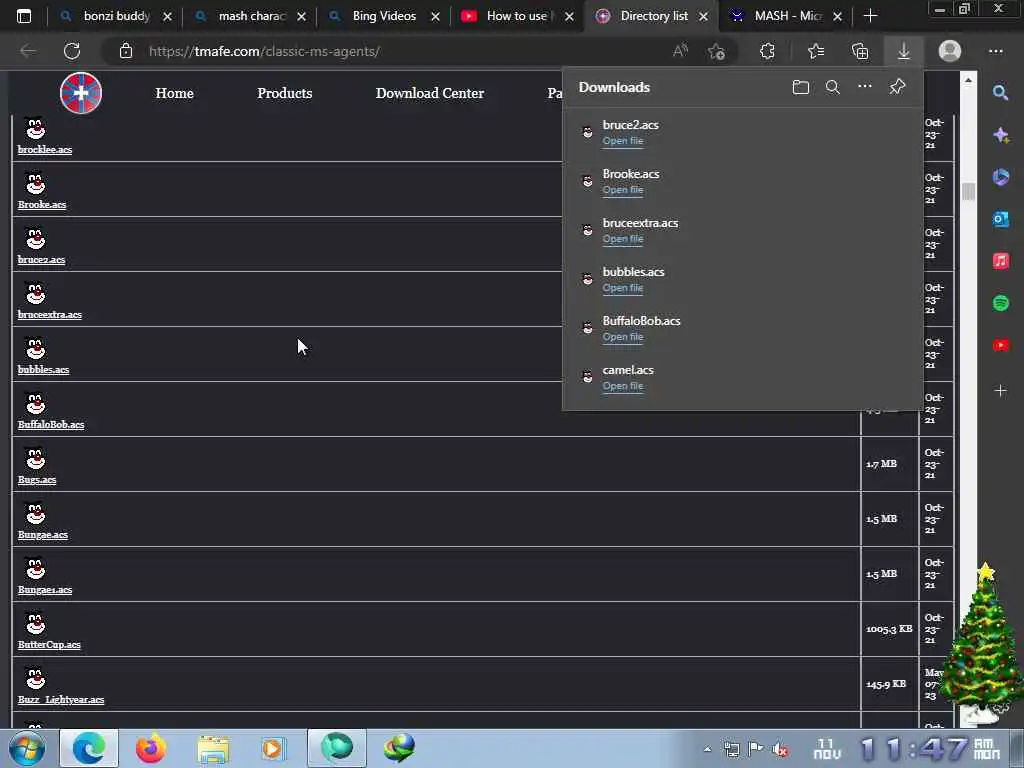This screenshot has height=768, width=1024.
Task: Open the Collections icon
Action: click(860, 51)
